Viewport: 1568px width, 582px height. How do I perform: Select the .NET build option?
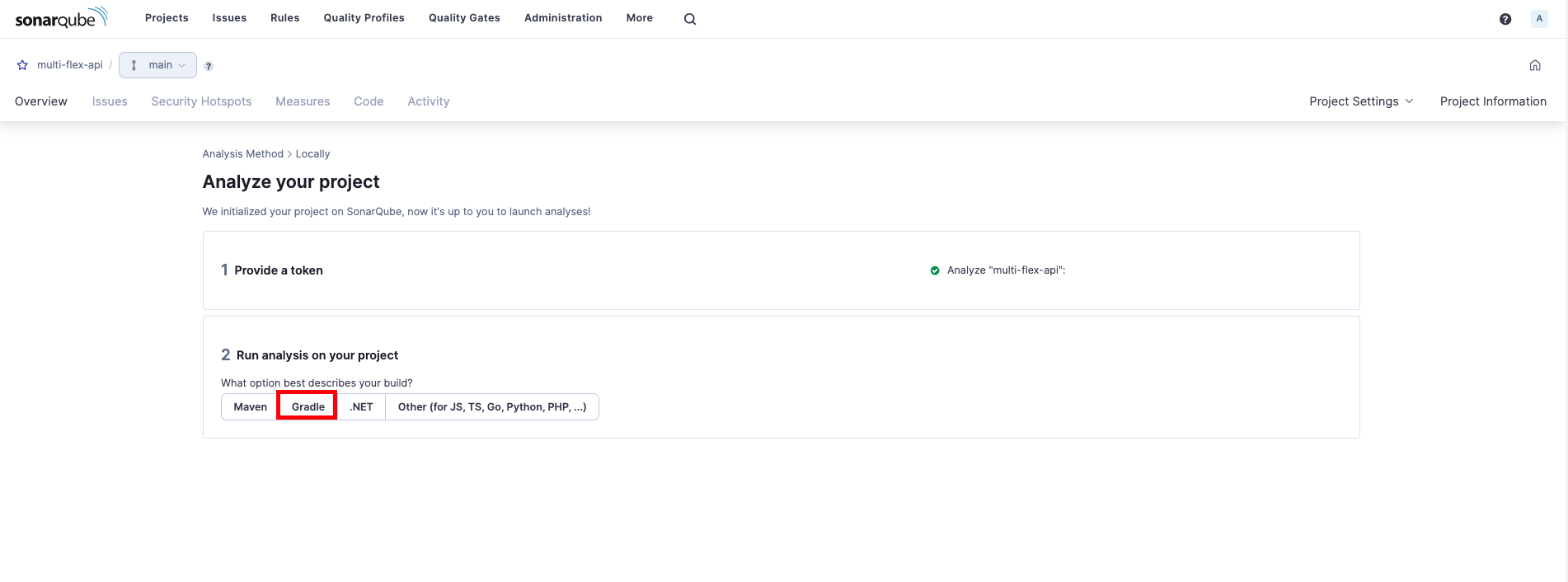tap(361, 407)
